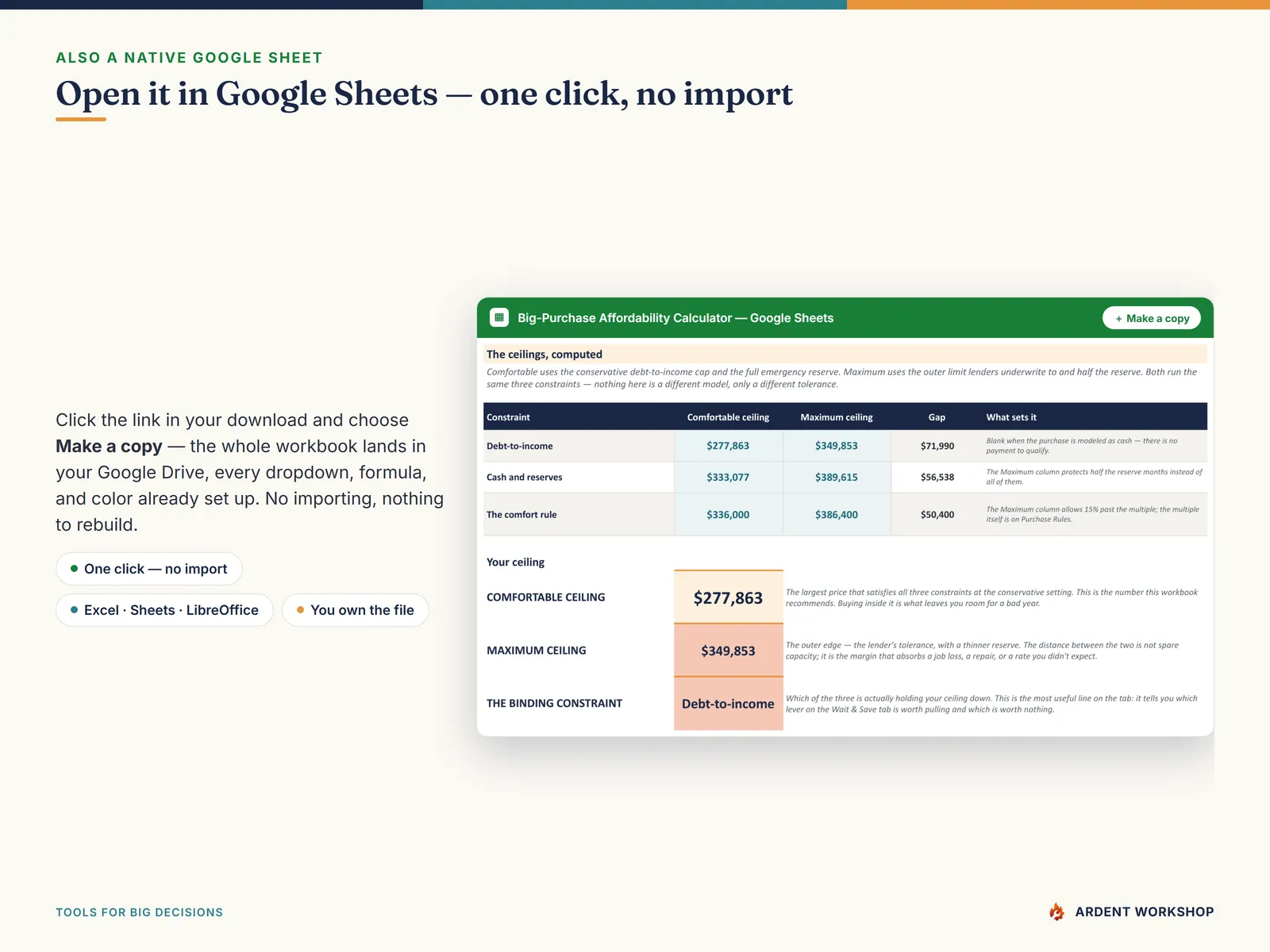Select the $277,863 cell in Debt-to-income row
The height and width of the screenshot is (952, 1270).
(x=728, y=446)
